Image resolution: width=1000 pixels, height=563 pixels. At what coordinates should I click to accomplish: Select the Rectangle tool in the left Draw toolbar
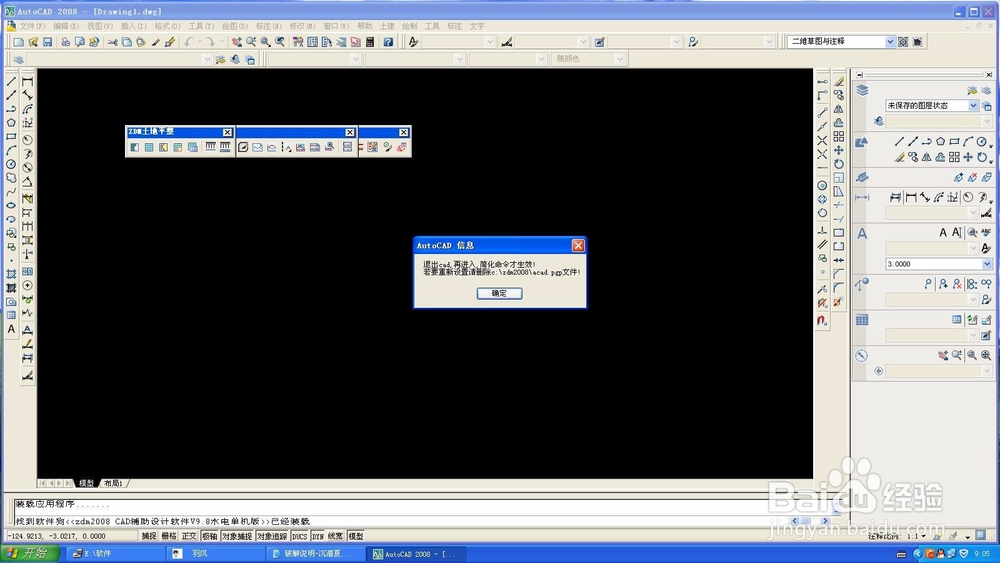click(11, 136)
